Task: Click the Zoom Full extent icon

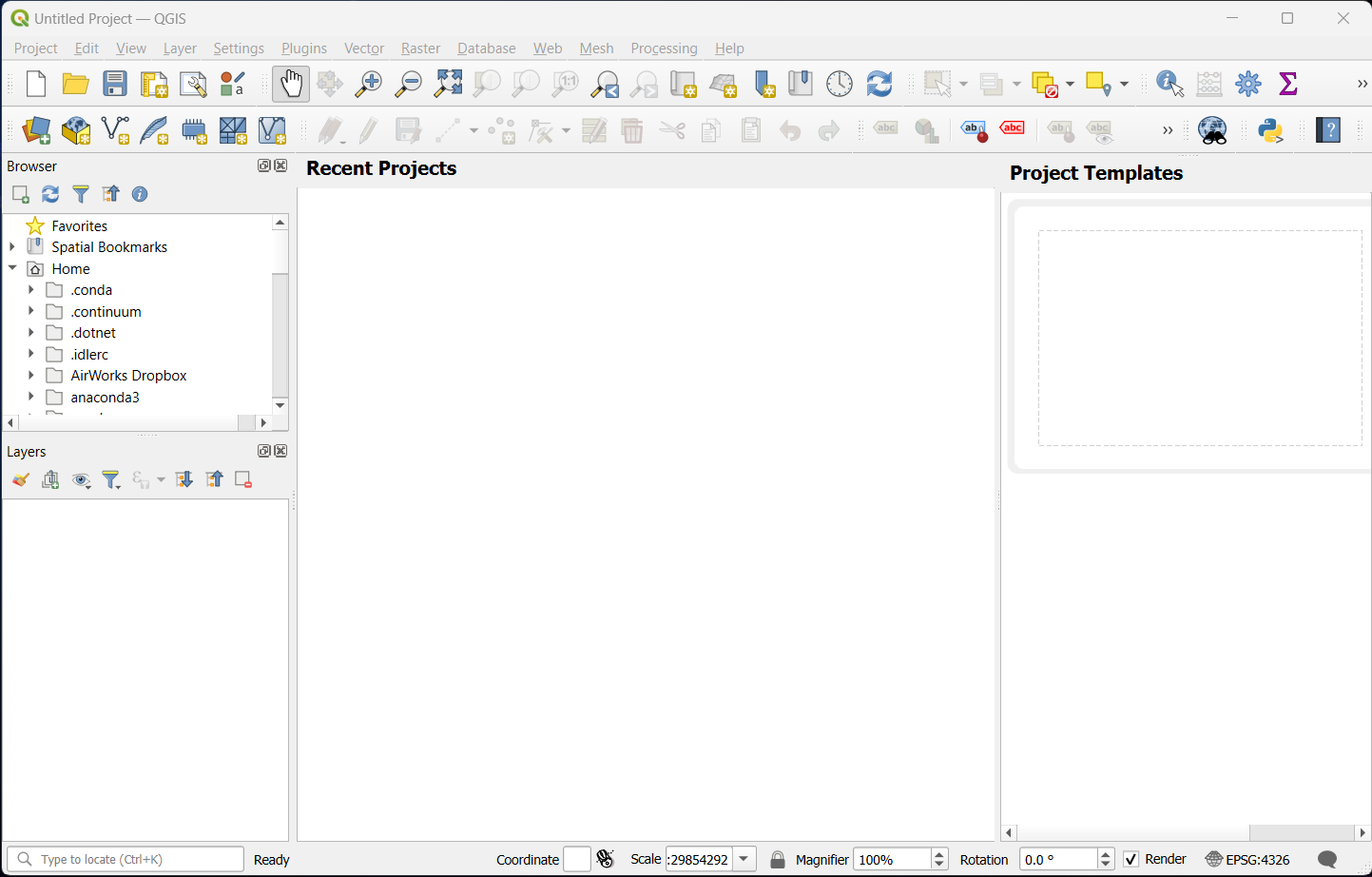Action: click(x=448, y=84)
